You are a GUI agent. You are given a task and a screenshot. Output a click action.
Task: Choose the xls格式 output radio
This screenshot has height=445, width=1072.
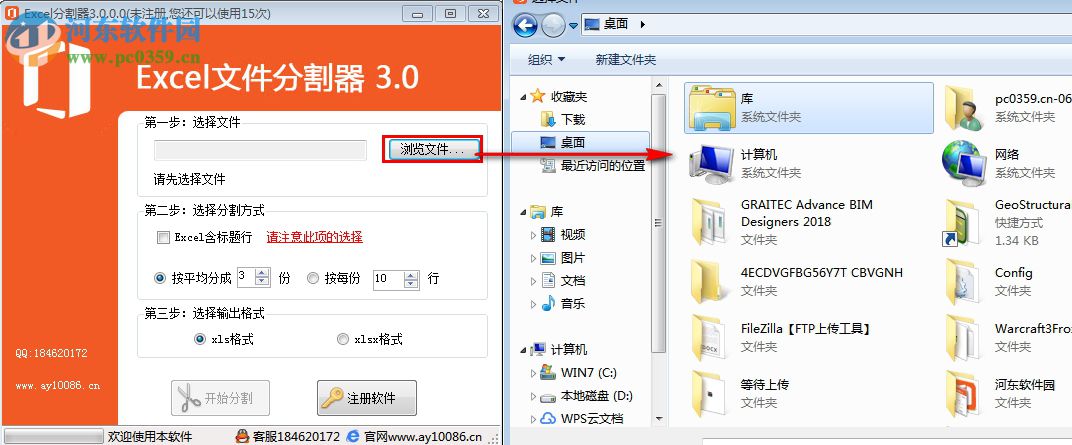pos(200,339)
